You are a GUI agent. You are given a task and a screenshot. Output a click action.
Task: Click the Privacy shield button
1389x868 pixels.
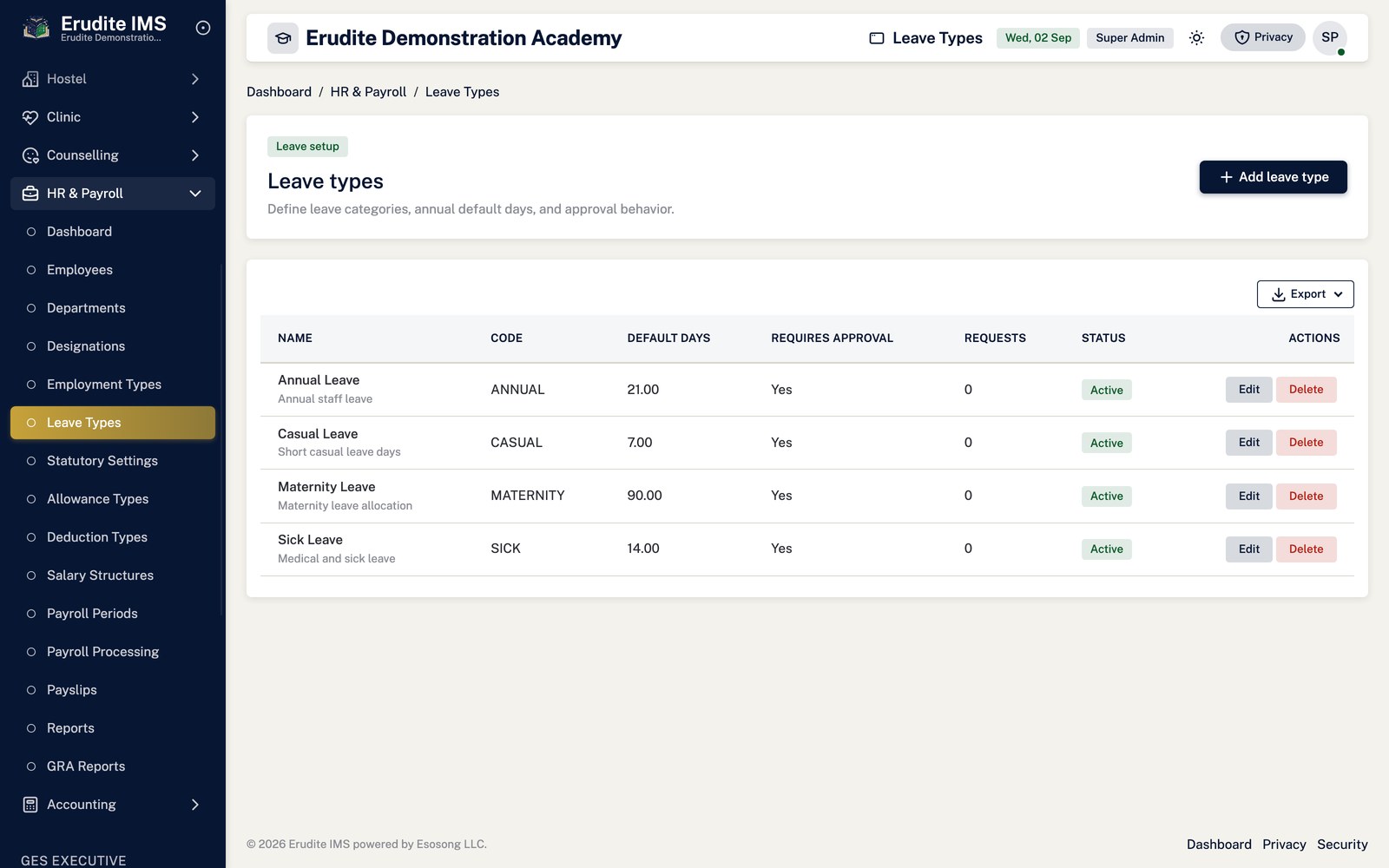pos(1262,37)
